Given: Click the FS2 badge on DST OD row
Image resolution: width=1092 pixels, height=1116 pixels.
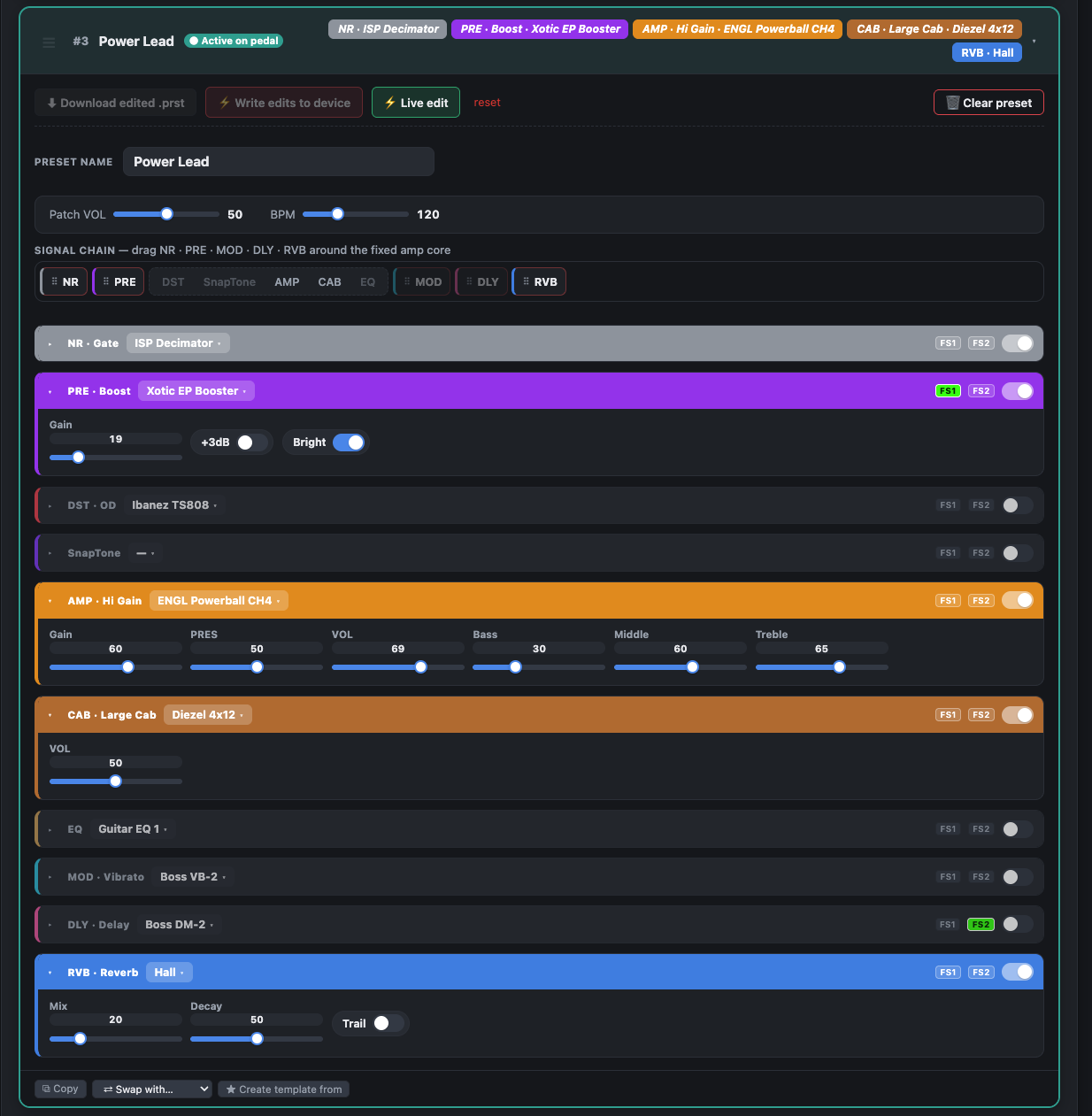Looking at the screenshot, I should tap(980, 505).
